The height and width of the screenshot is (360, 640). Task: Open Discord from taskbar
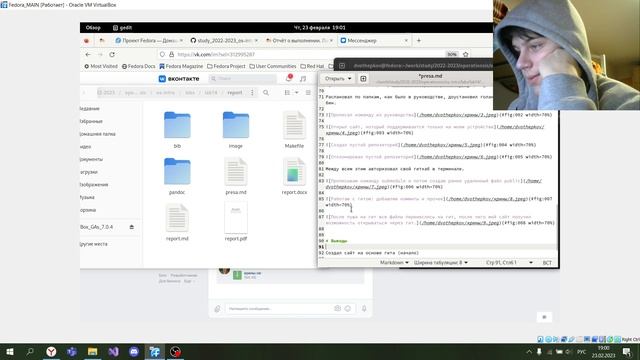134,351
